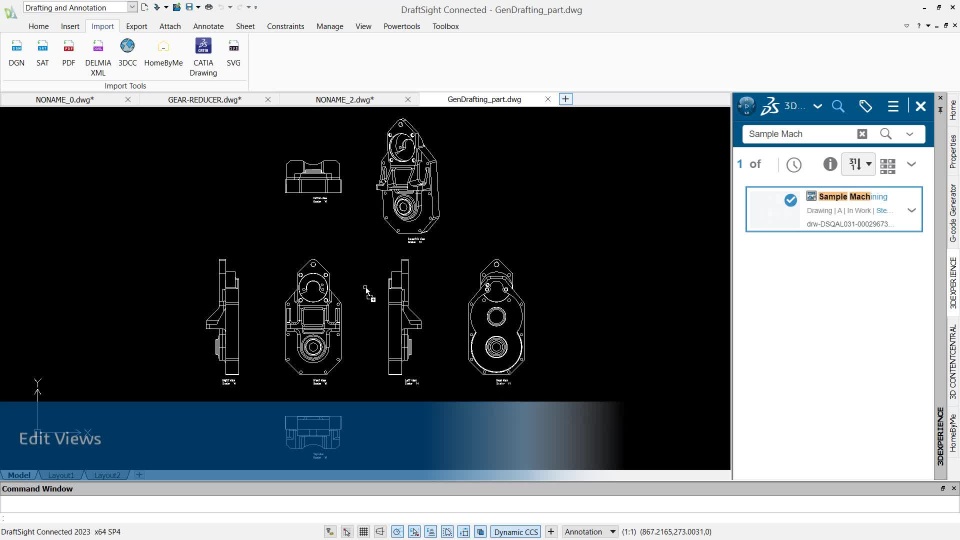Screen dimensions: 960x540
Task: Import a CATIA Drawing
Action: [203, 57]
